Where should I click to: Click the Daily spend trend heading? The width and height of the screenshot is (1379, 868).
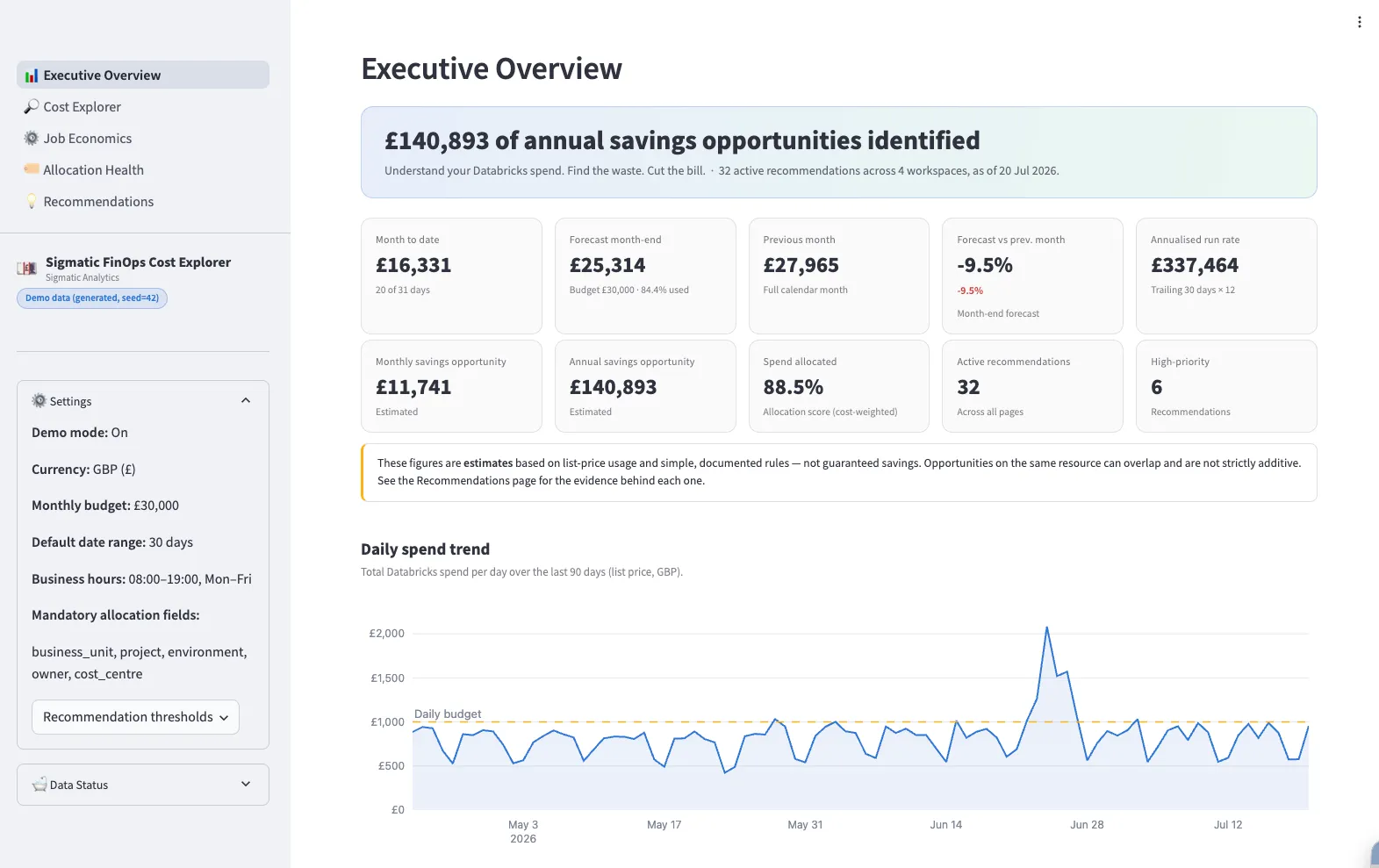pos(426,549)
